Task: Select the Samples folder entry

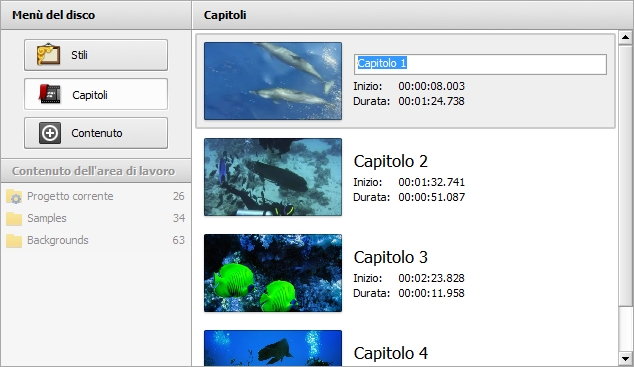Action: tap(95, 218)
